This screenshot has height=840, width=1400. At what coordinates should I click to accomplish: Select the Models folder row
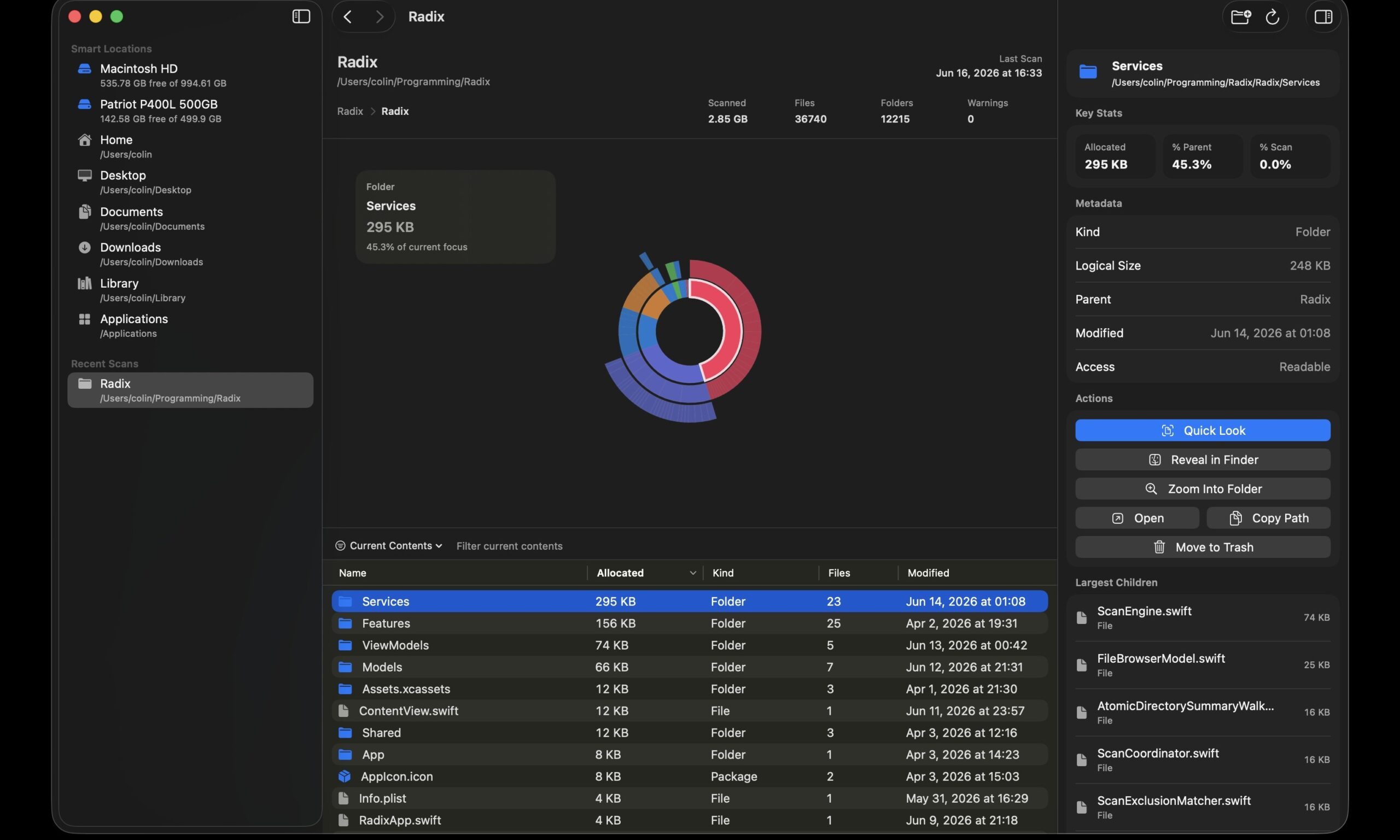tap(689, 667)
